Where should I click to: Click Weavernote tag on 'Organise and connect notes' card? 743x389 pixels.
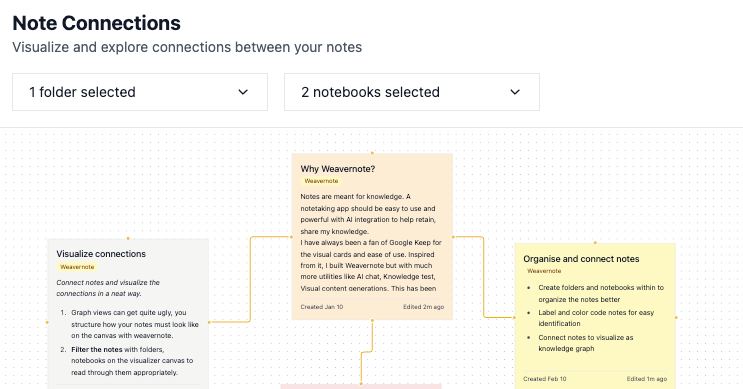(544, 271)
